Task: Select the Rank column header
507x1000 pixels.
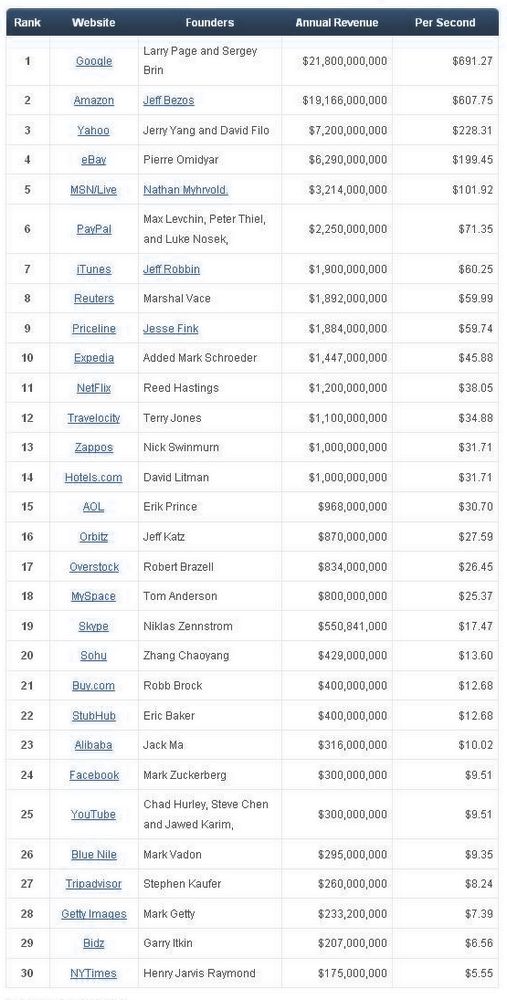Action: 27,22
